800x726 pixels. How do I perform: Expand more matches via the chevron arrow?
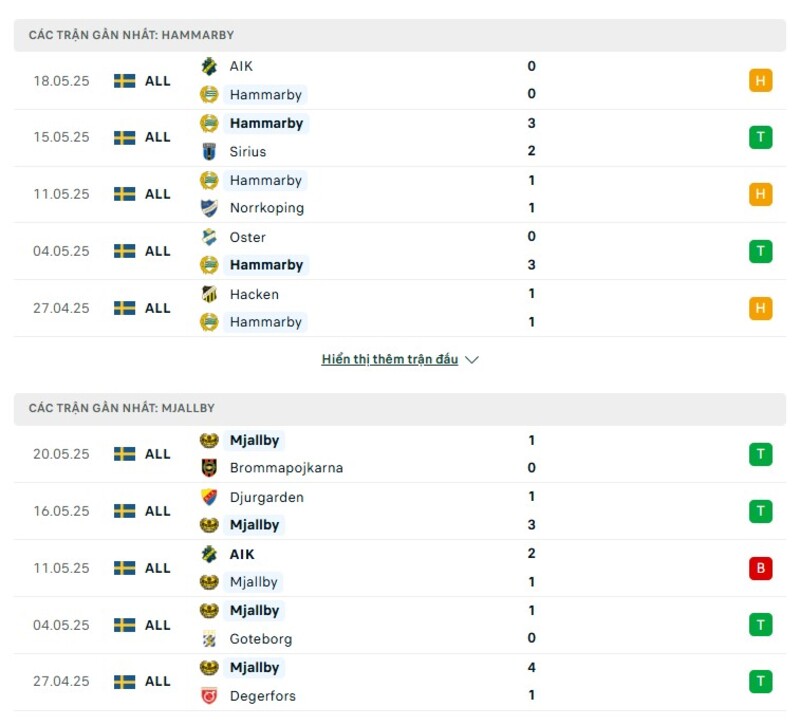(x=470, y=359)
